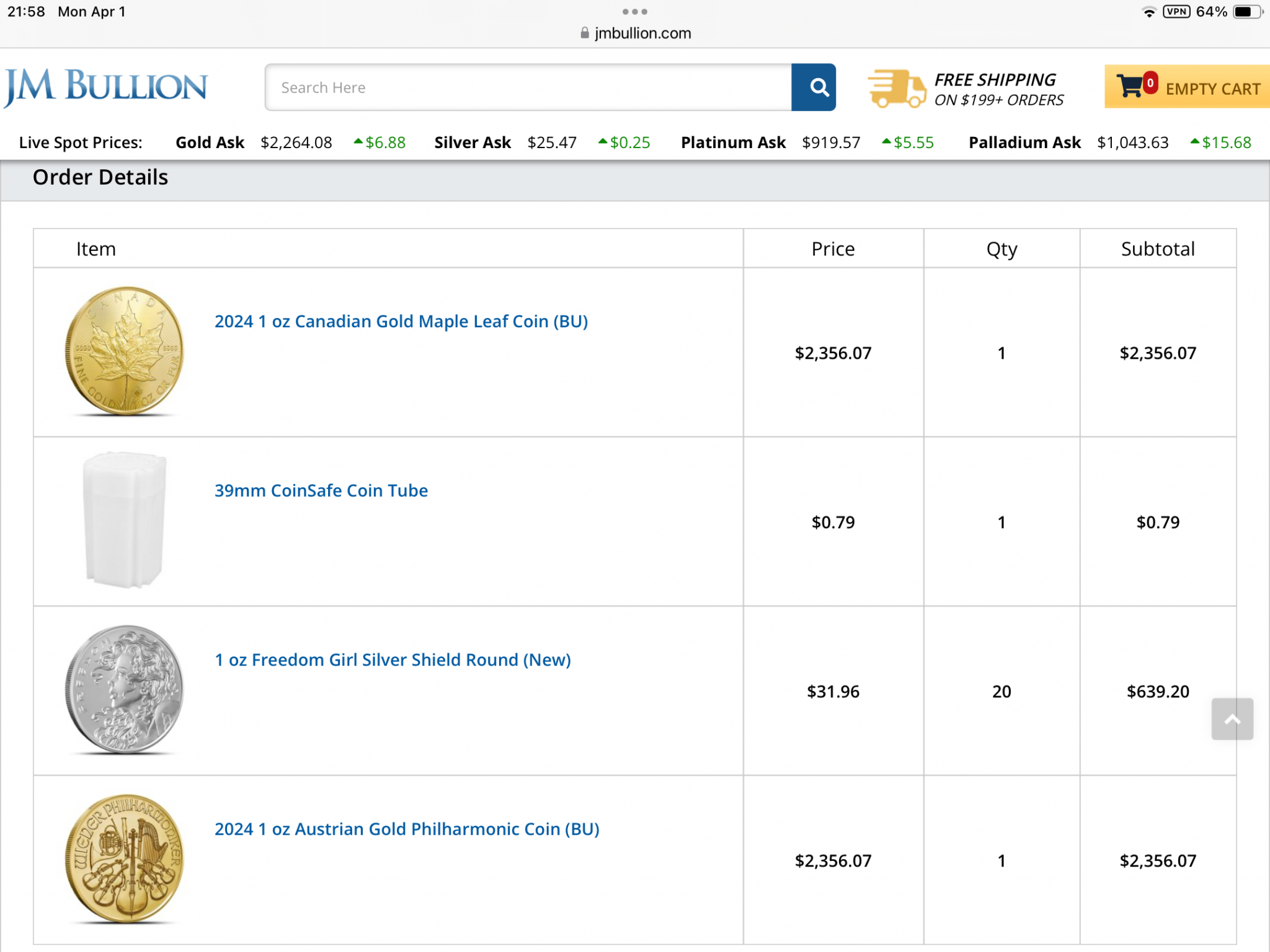Click the palladium price $1,043.63

1133,143
